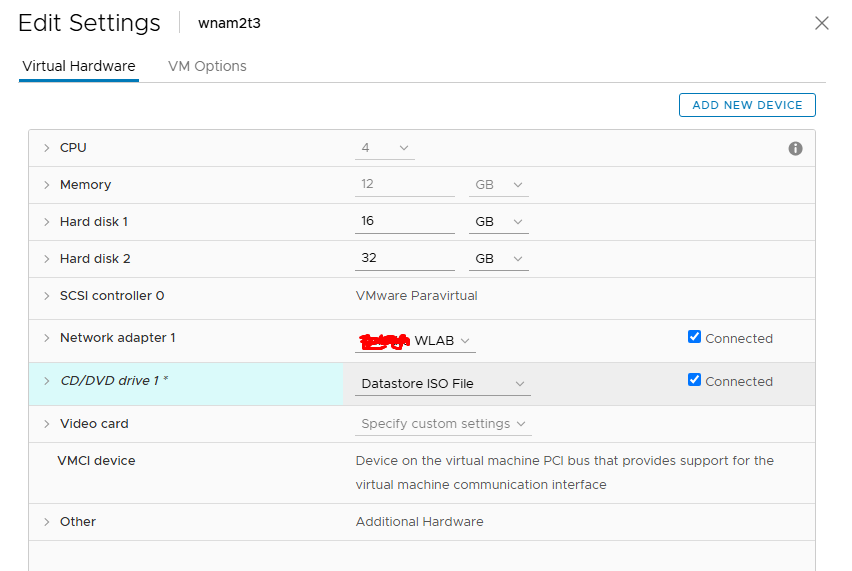Expand the CPU settings row
This screenshot has height=571, width=852.
pos(46,148)
